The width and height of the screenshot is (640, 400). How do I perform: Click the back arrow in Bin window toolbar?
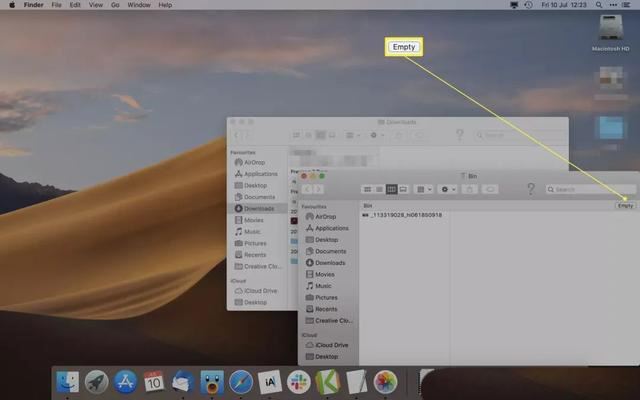[308, 189]
